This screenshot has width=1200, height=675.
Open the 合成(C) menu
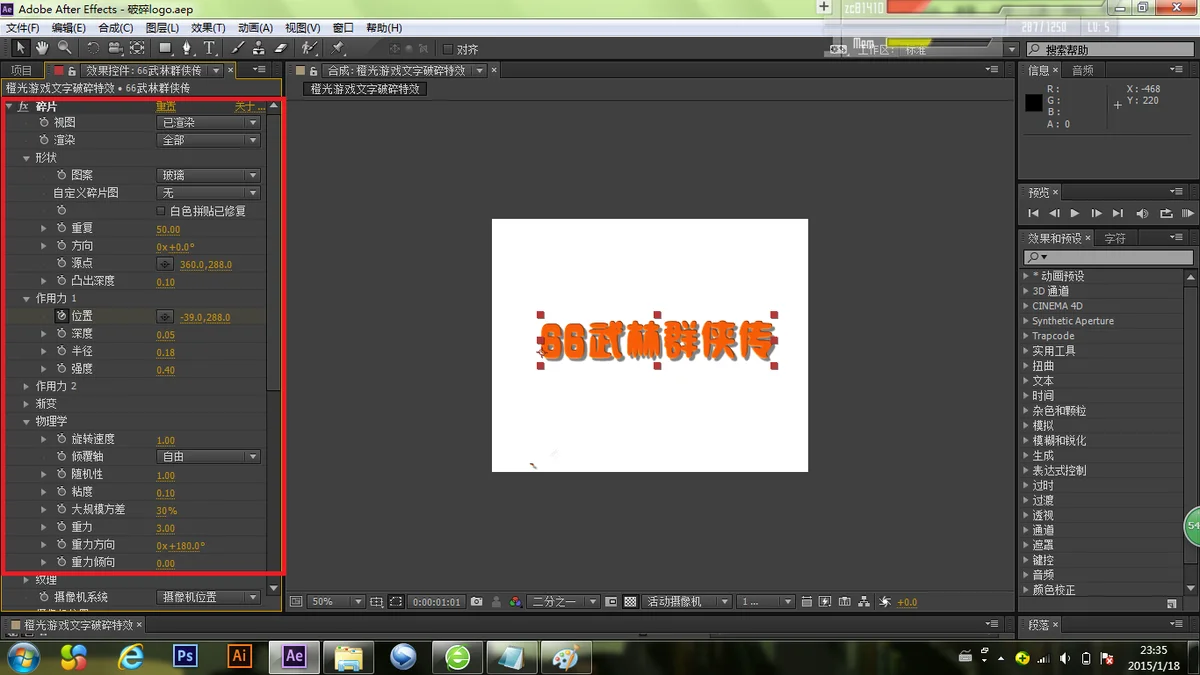point(116,28)
